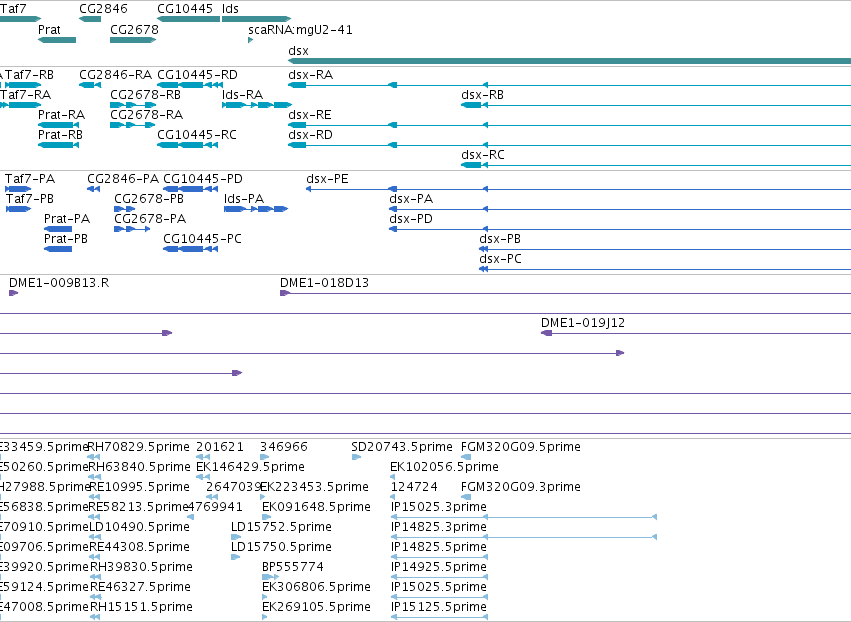Select protein Prat-PB label
The width and height of the screenshot is (851, 622).
click(66, 239)
